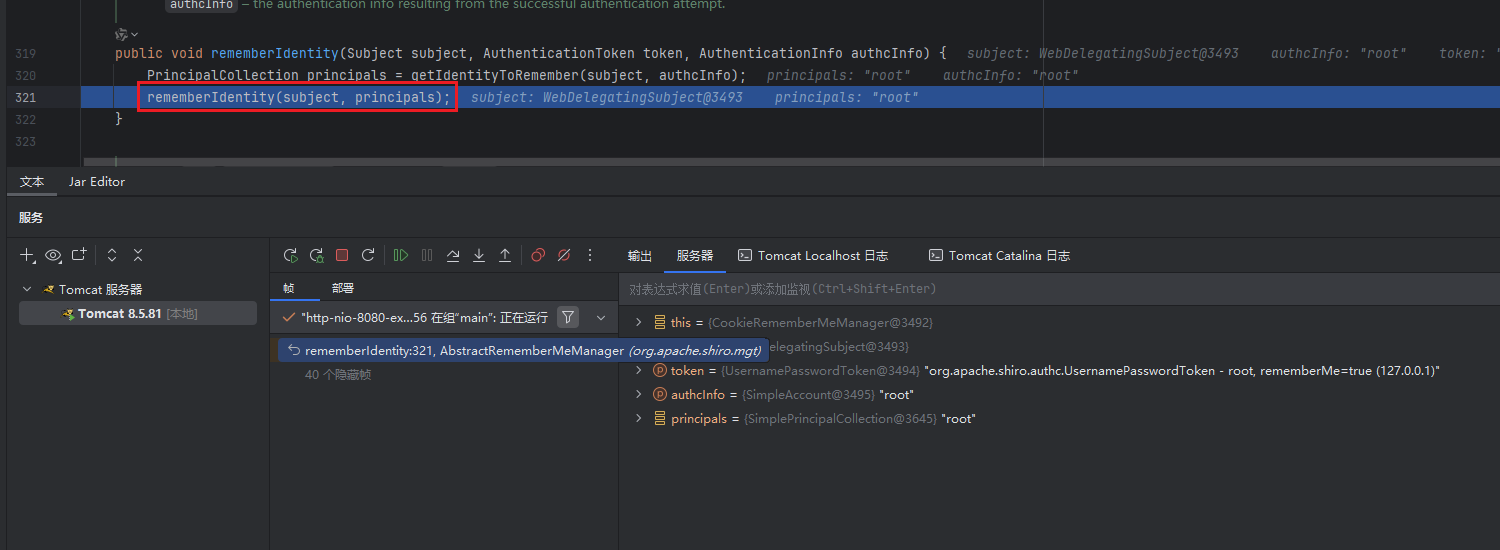The width and height of the screenshot is (1500, 550).
Task: Expand the 'principals' variable node
Action: coord(639,419)
